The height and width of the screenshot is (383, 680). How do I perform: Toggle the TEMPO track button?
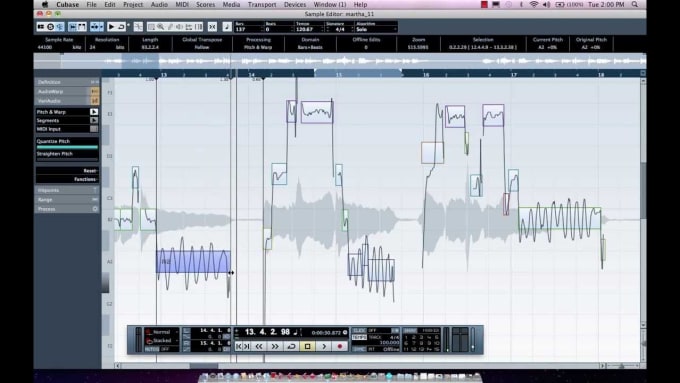(x=359, y=337)
